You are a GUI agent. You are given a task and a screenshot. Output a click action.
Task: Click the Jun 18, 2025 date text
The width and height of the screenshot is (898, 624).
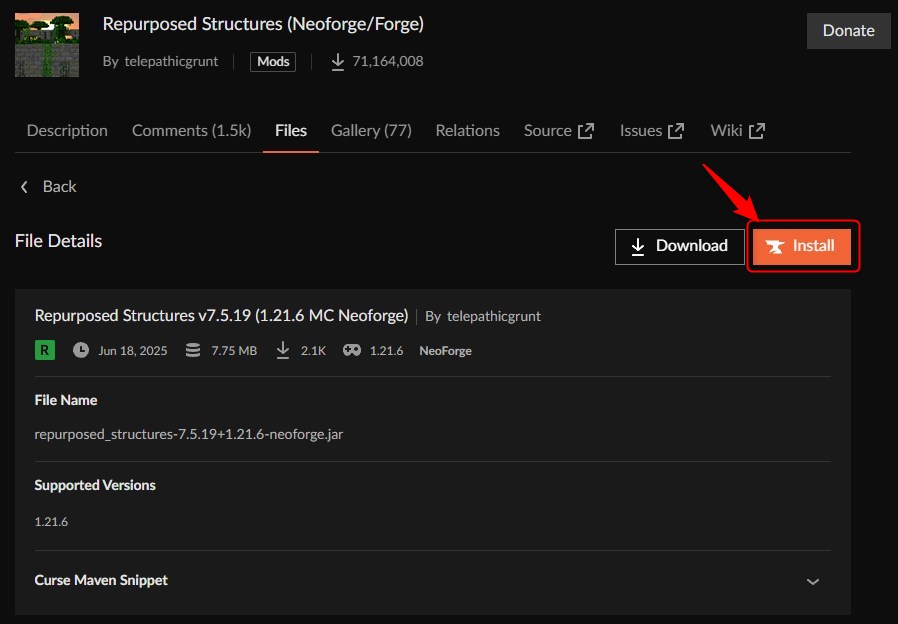133,351
